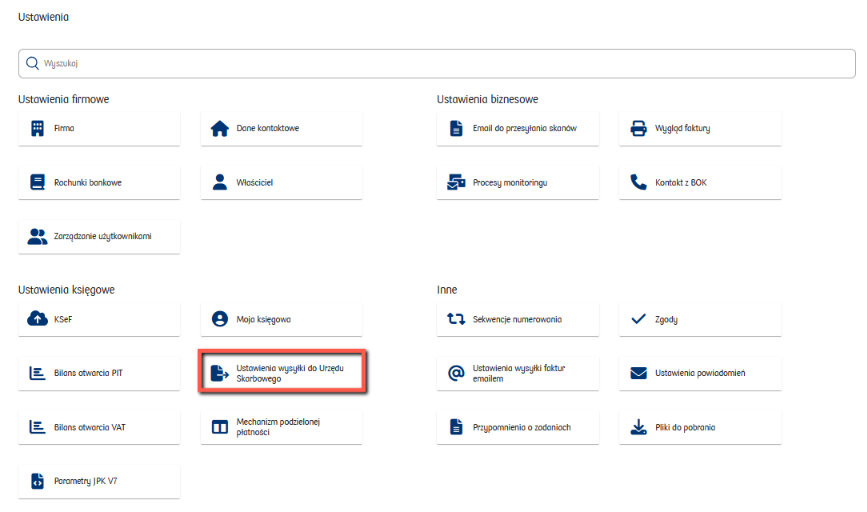Click the Procesy monitoringu icon
Viewport: 867px width, 512px height.
point(456,182)
